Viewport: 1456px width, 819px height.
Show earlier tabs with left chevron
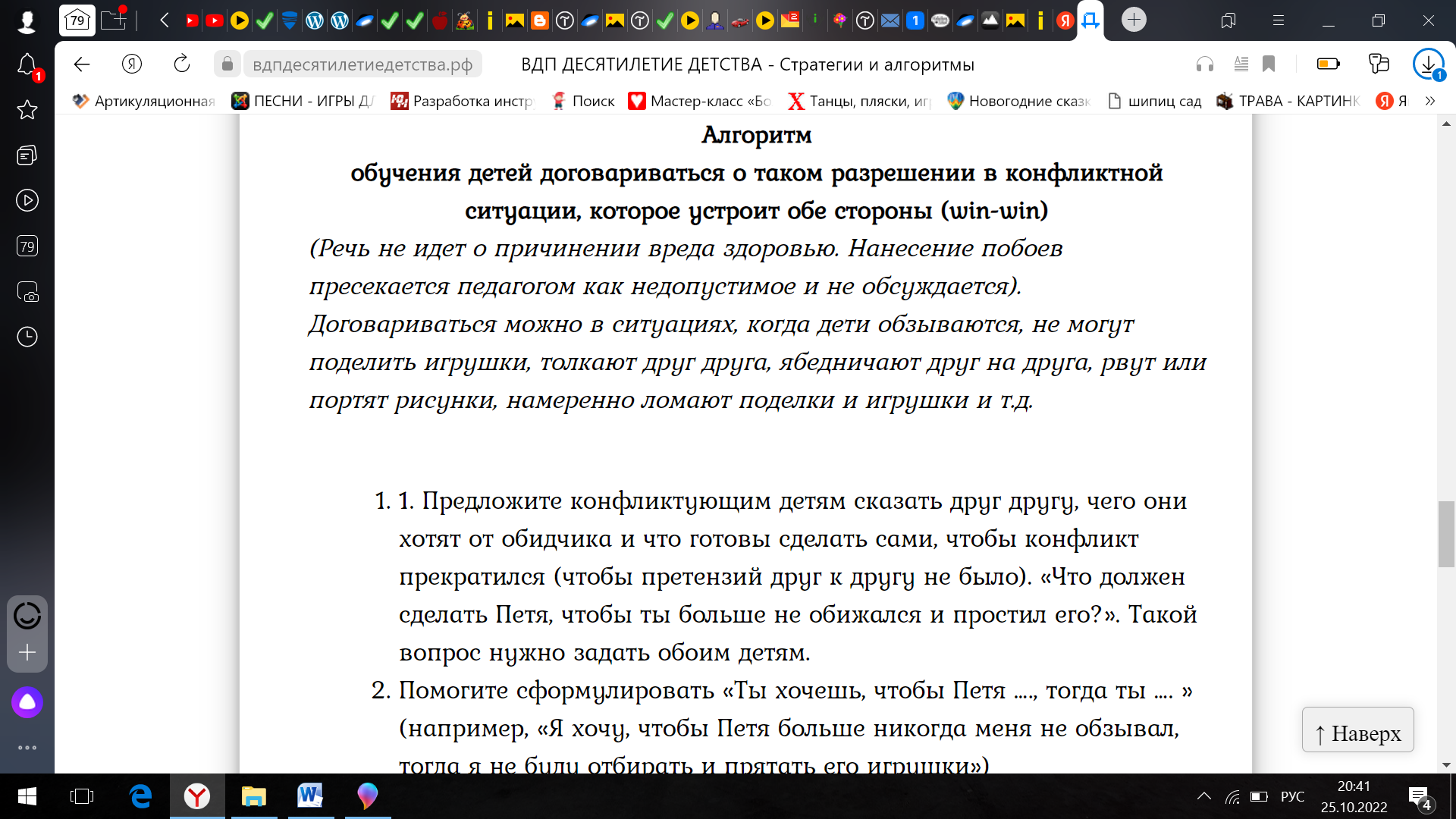pos(165,20)
